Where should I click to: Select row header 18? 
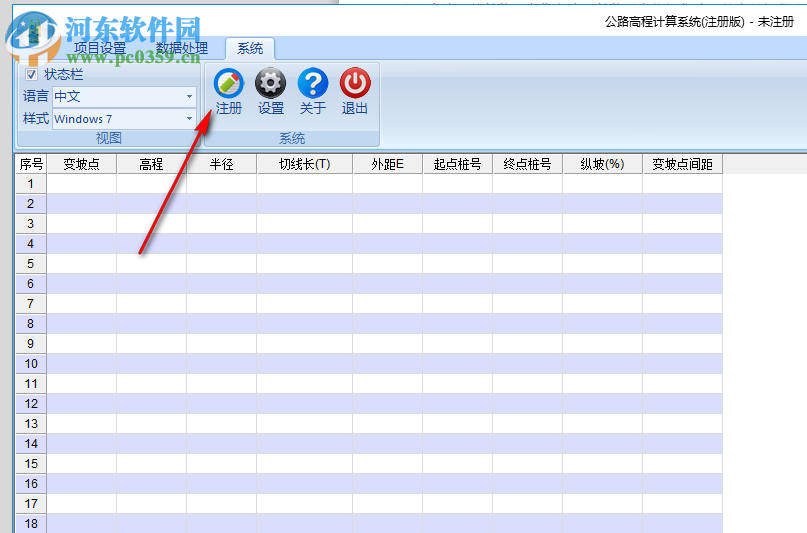point(31,524)
